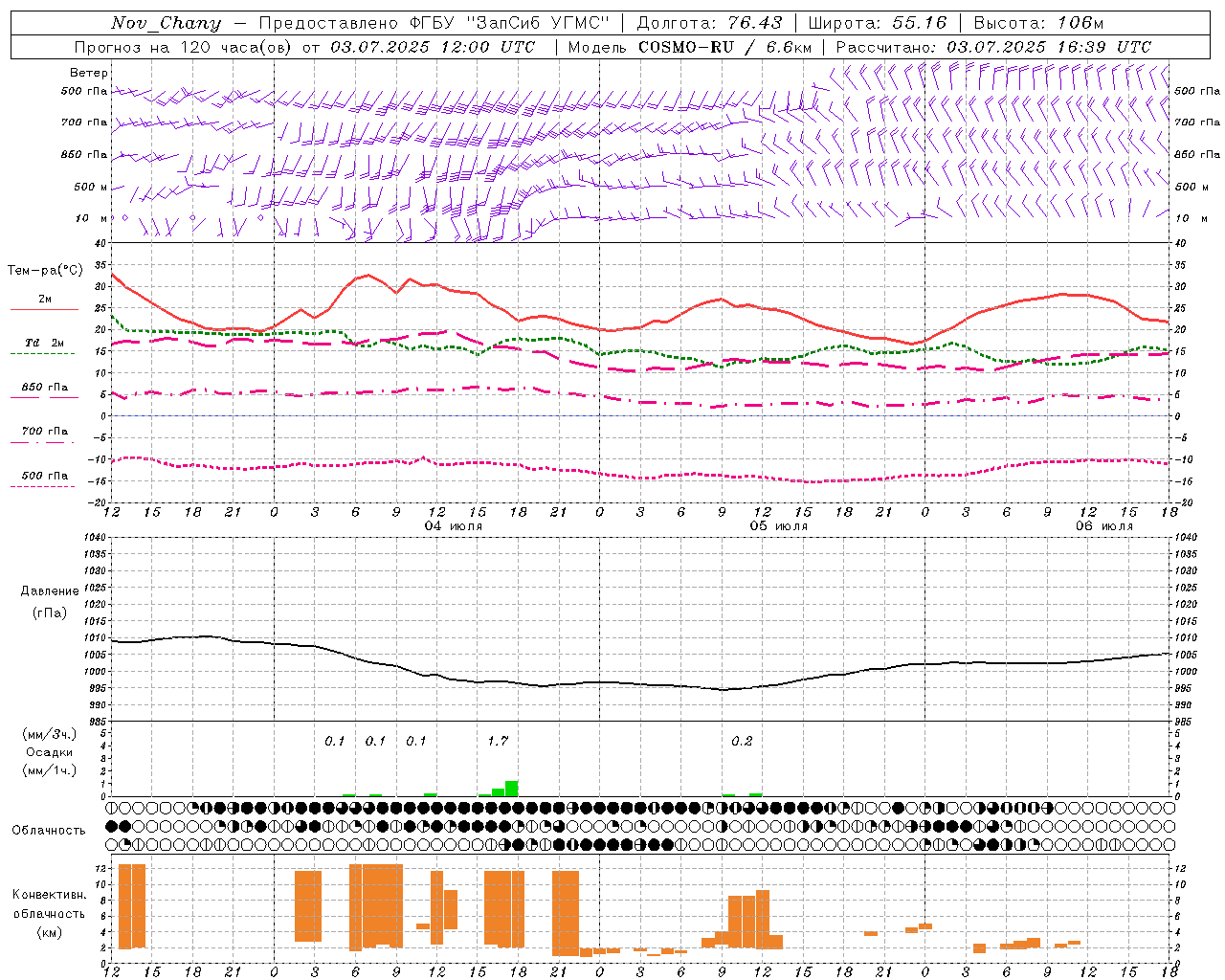Click the tallest green precipitation bar
This screenshot has width=1225, height=980.
click(512, 789)
